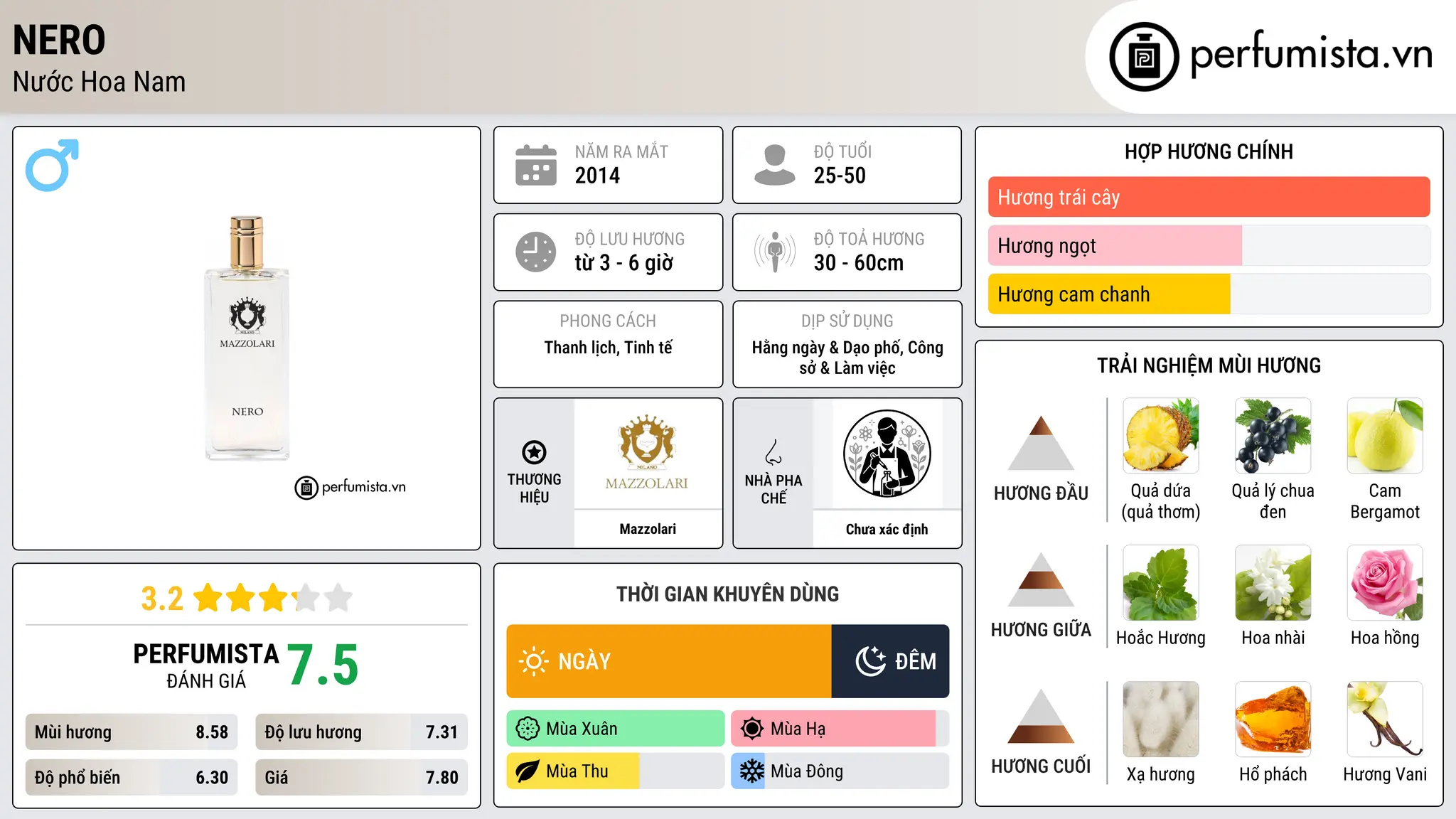Click the Trải Nghiệm Mùi Hương heading
The image size is (1456, 819).
tap(1209, 365)
